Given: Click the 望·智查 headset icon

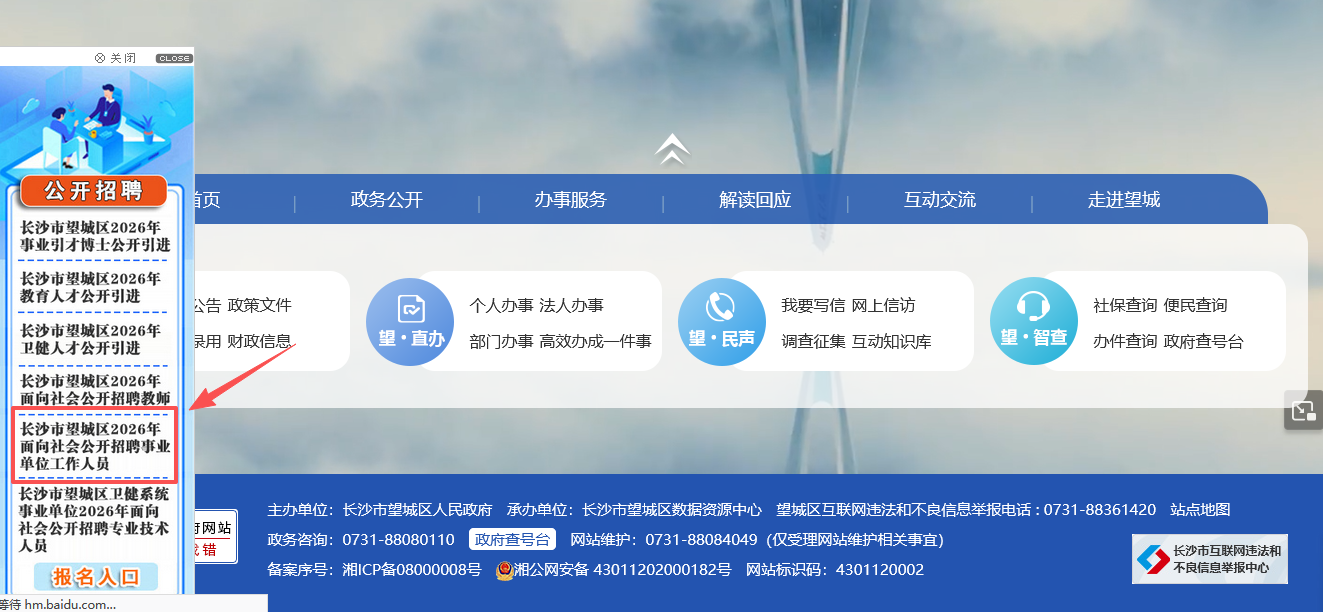Looking at the screenshot, I should tap(1034, 322).
